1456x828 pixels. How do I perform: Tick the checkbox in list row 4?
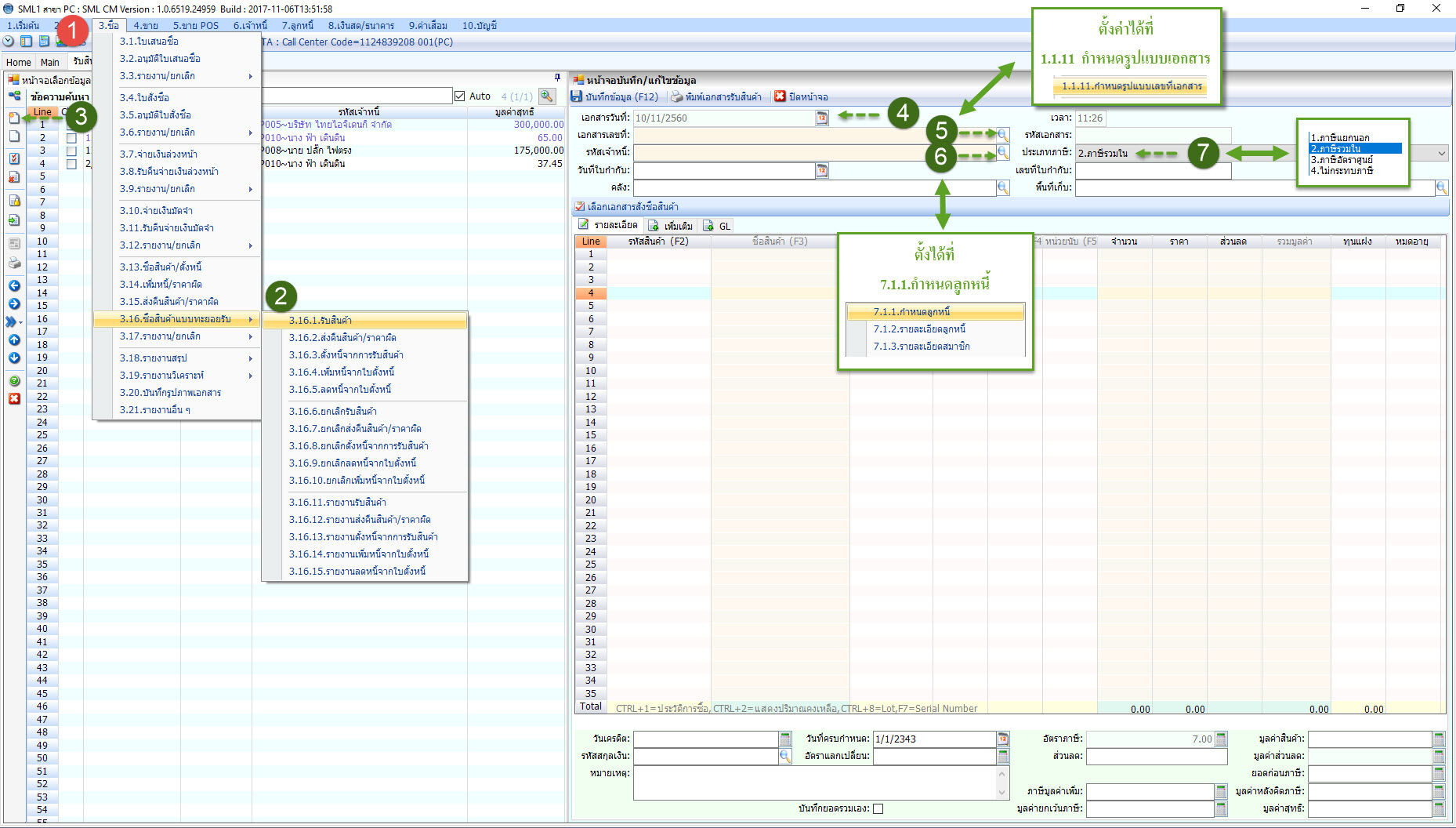[71, 164]
